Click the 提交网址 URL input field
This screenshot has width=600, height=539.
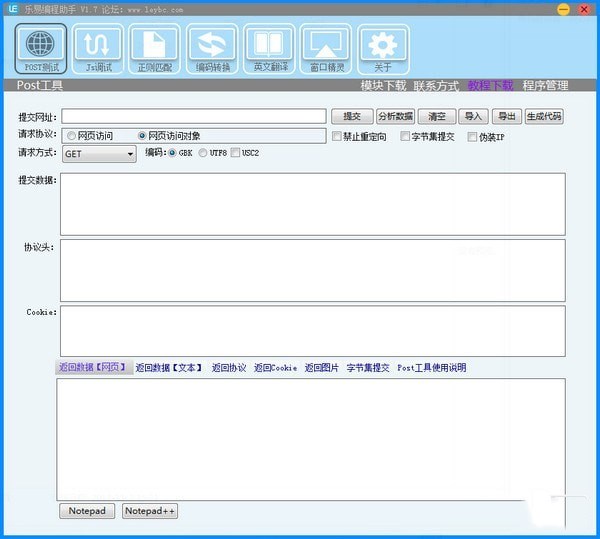(x=194, y=117)
